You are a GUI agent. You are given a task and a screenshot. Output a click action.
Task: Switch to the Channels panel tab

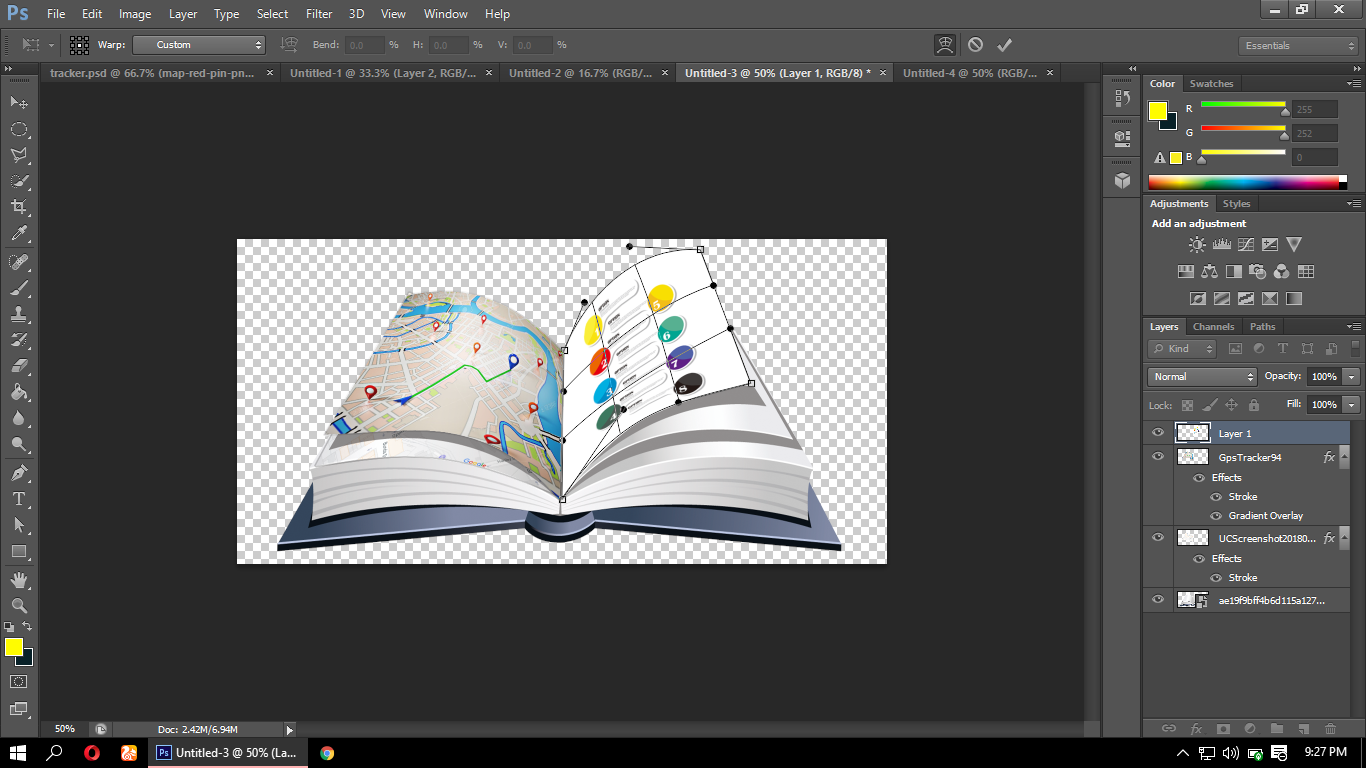(1213, 327)
